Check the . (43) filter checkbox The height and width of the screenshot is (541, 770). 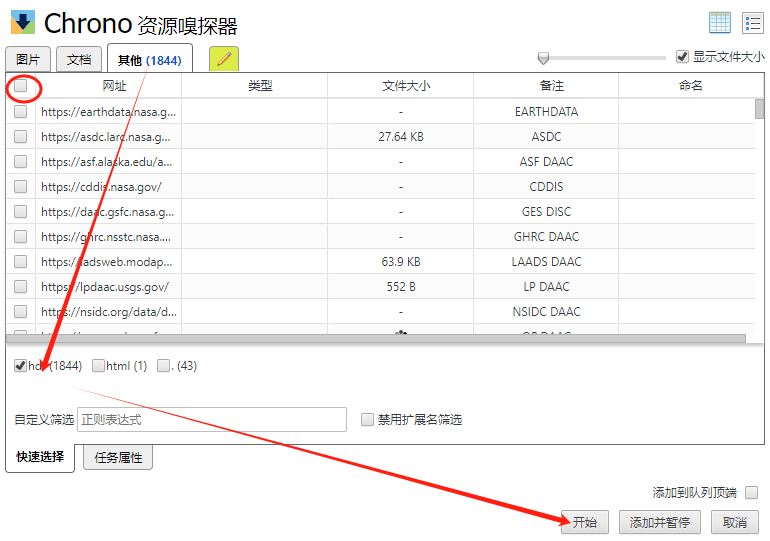163,366
